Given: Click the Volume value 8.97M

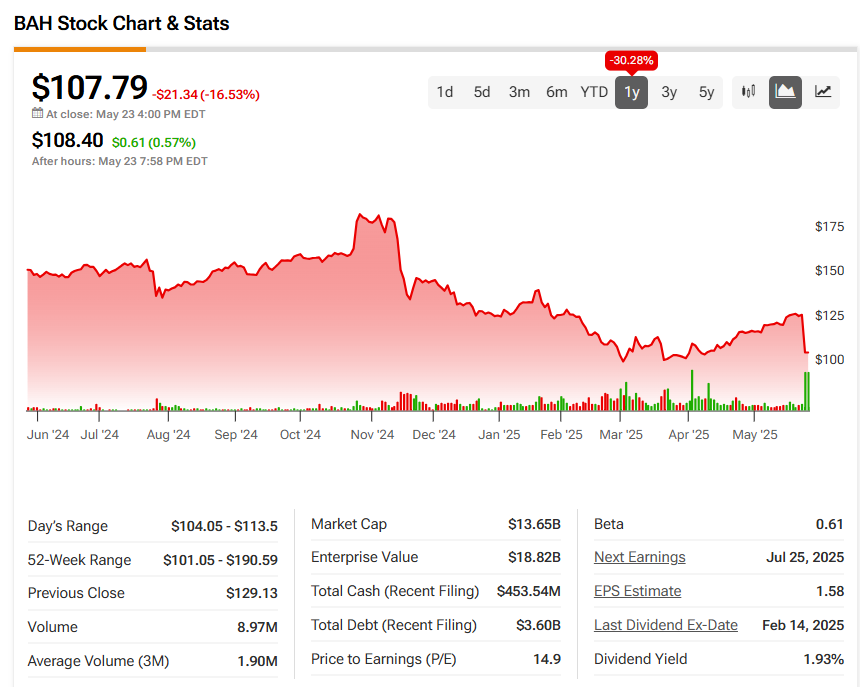Looking at the screenshot, I should tap(257, 627).
